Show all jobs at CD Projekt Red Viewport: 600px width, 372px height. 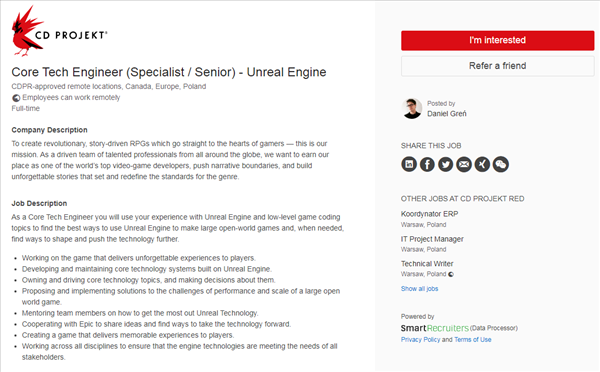pyautogui.click(x=419, y=289)
